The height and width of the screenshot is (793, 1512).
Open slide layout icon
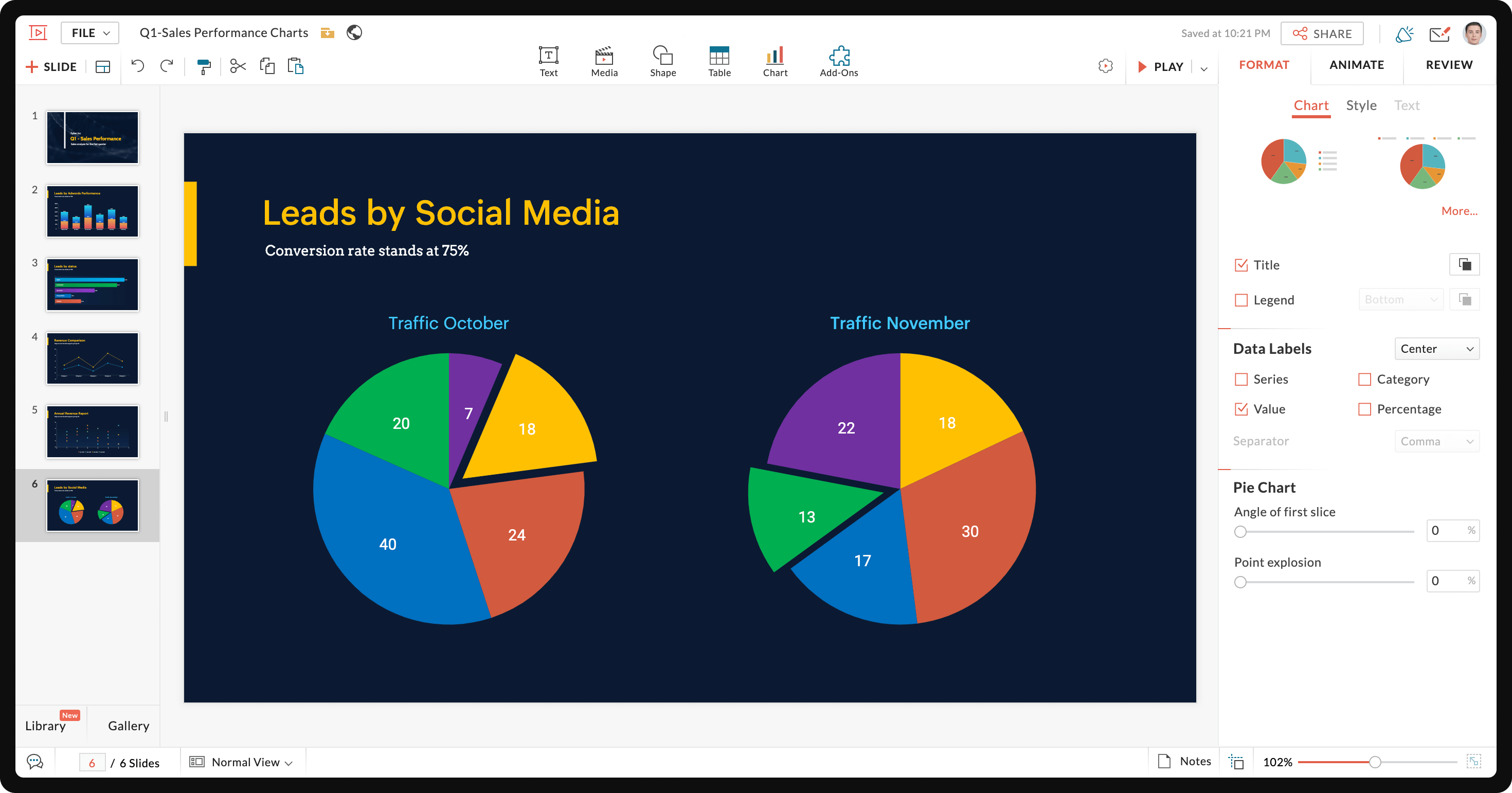tap(103, 67)
